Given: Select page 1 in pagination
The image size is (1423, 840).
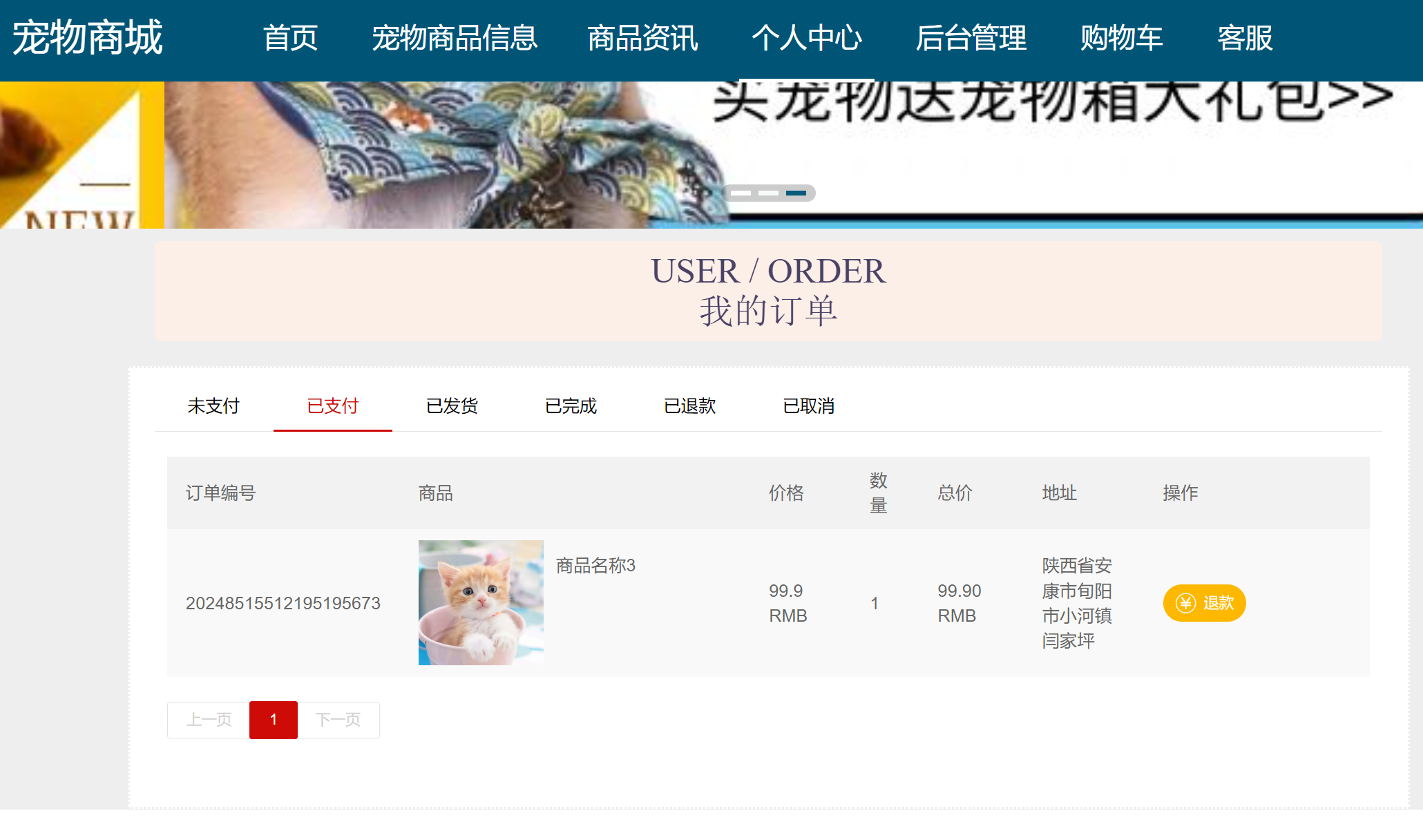Looking at the screenshot, I should tap(273, 720).
